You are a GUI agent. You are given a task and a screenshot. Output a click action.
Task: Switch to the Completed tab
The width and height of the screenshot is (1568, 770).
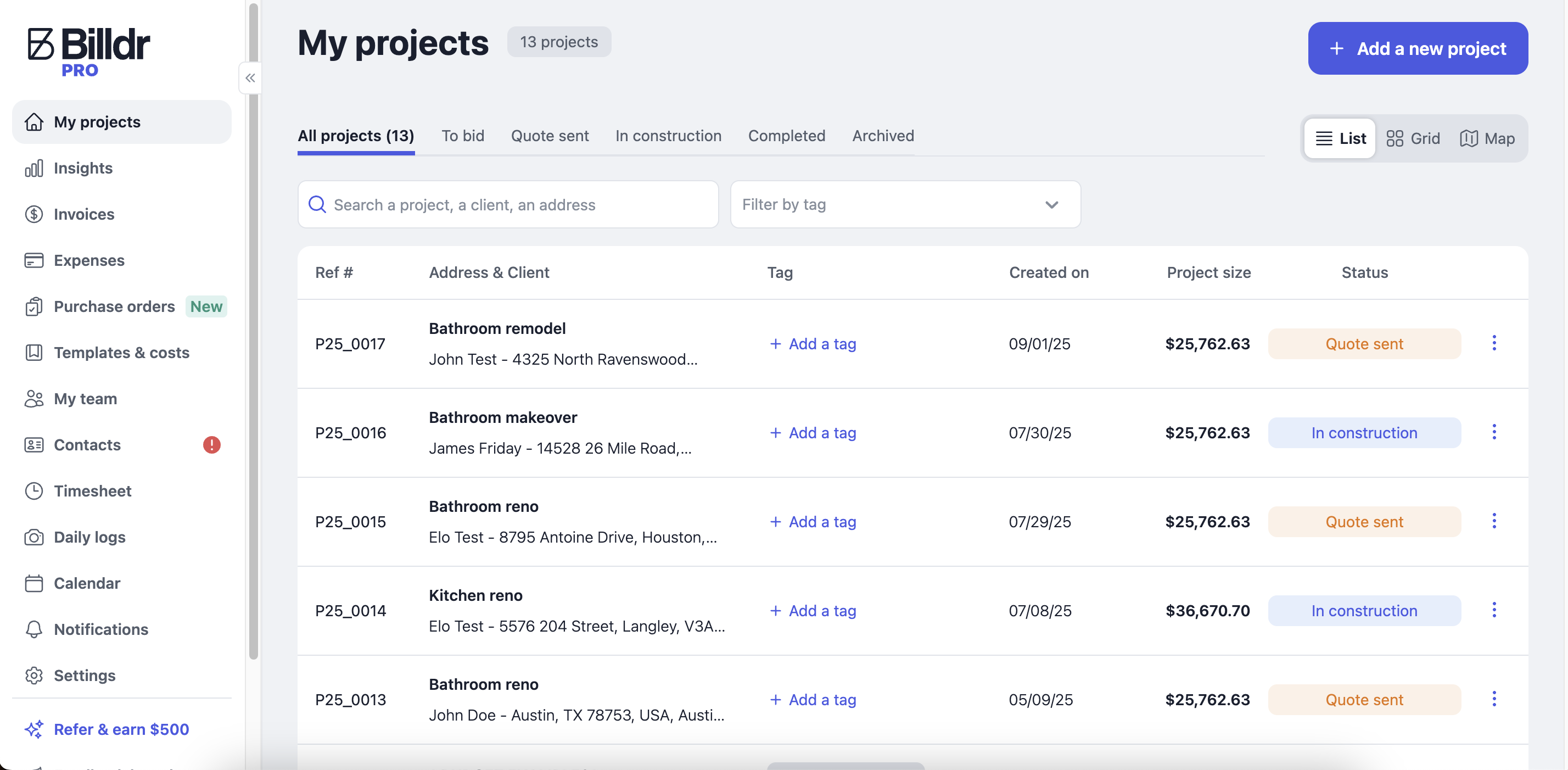click(786, 136)
